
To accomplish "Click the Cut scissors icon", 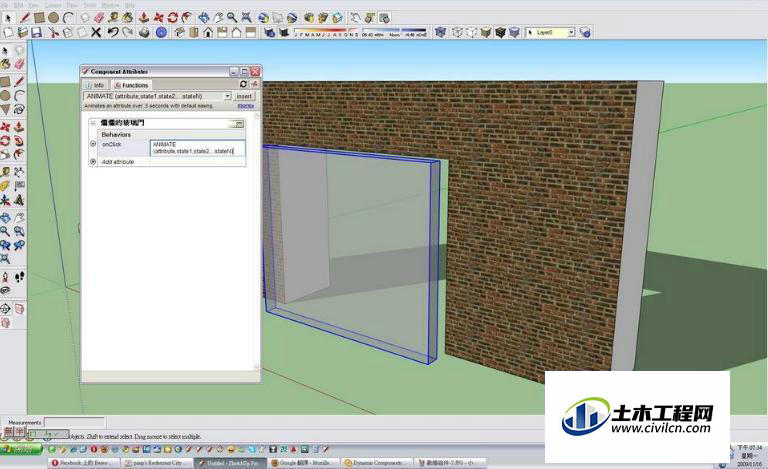I will coord(53,32).
